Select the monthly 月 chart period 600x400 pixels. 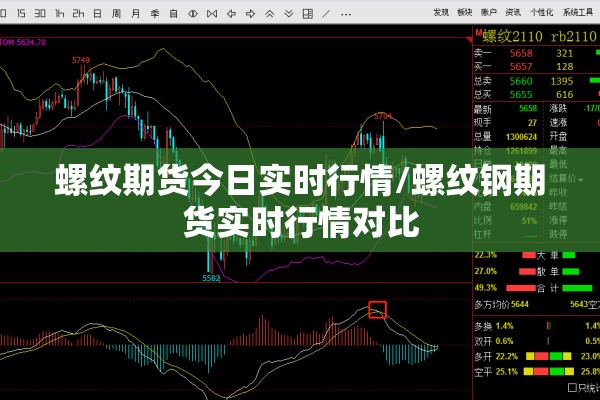(135, 14)
